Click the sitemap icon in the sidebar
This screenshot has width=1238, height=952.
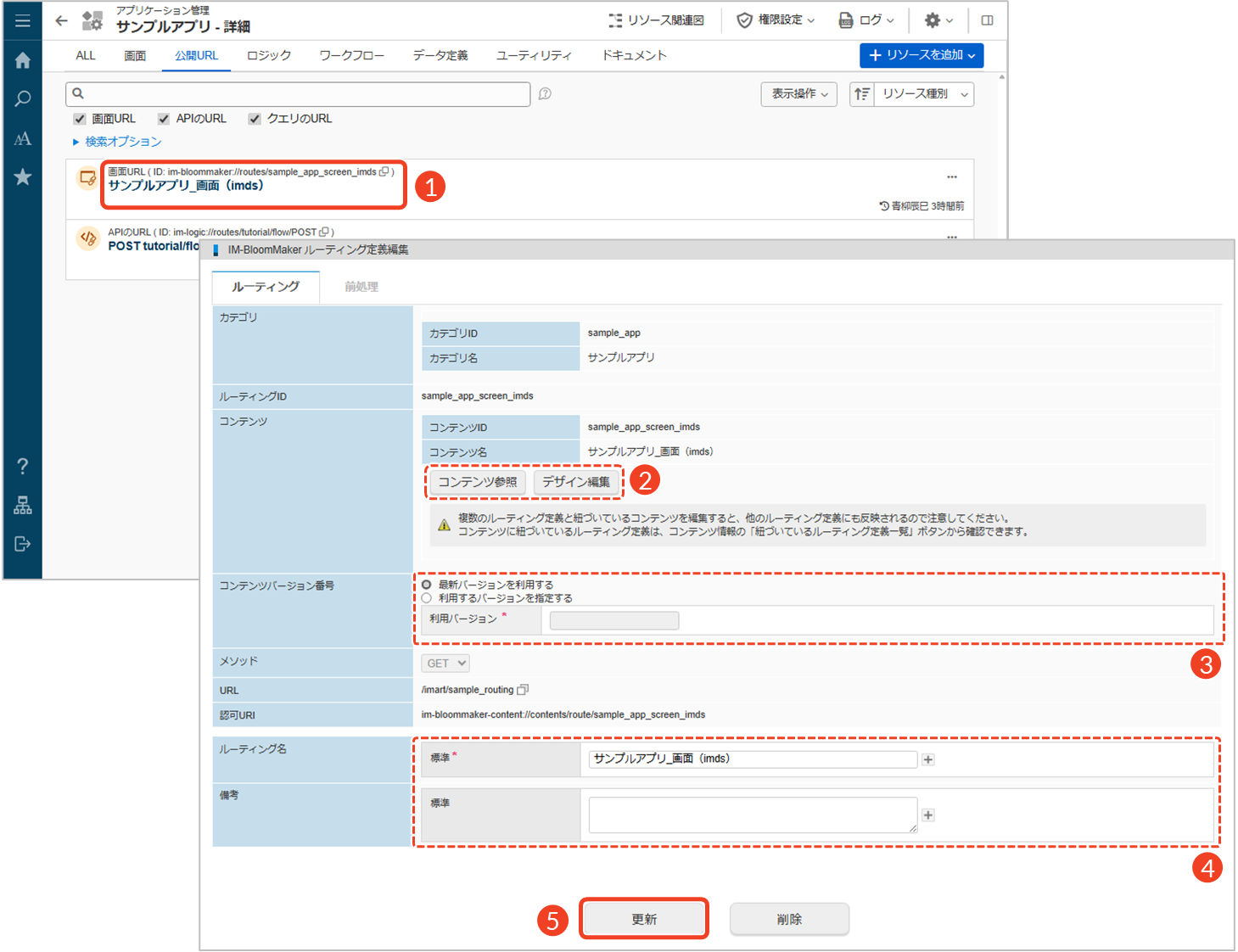[x=23, y=506]
